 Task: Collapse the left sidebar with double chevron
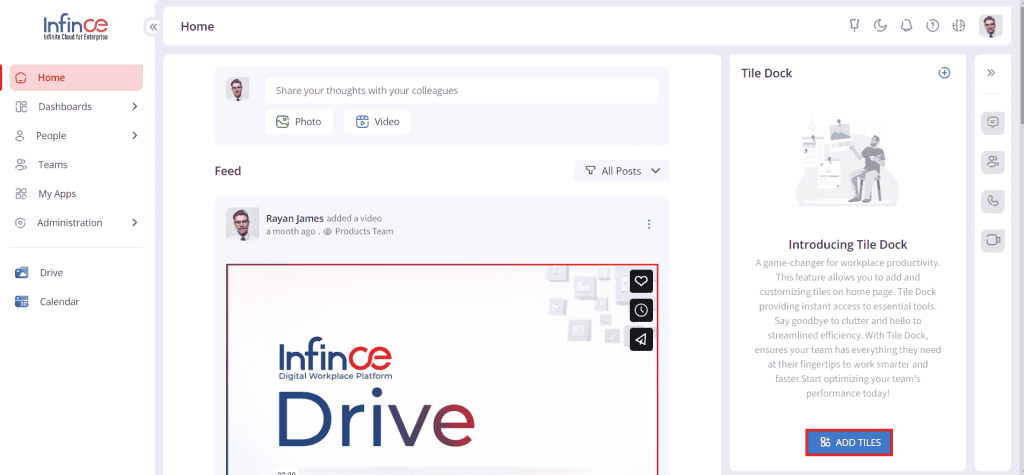[x=153, y=27]
